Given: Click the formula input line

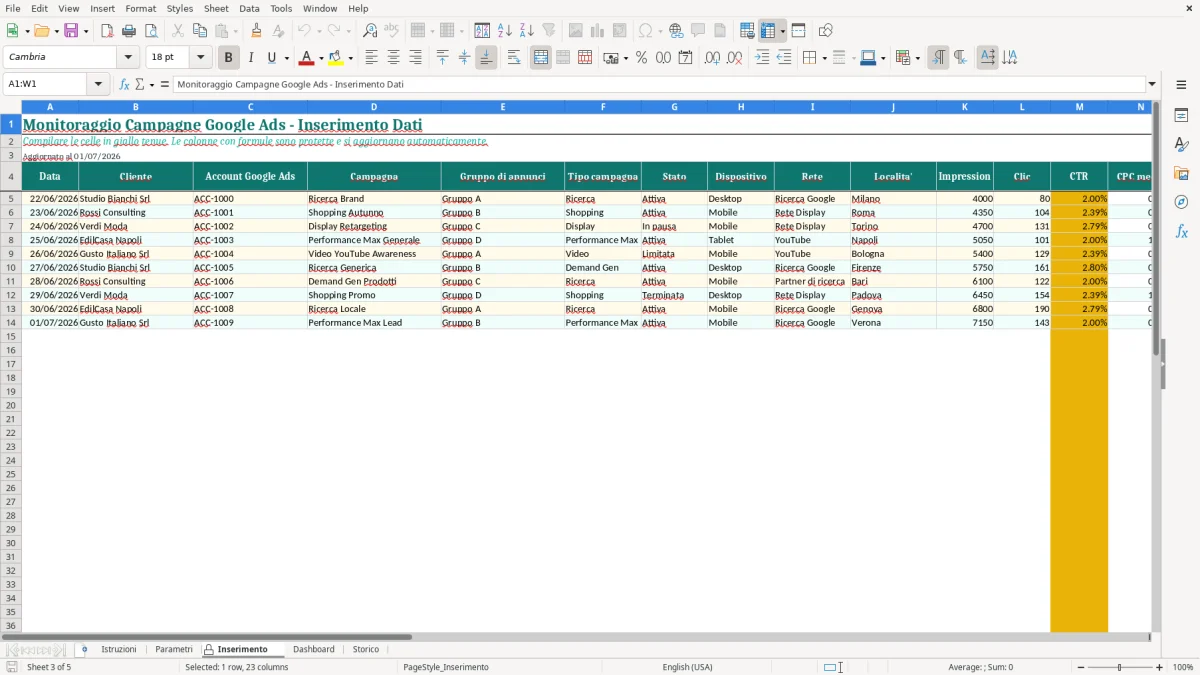Looking at the screenshot, I should point(659,84).
